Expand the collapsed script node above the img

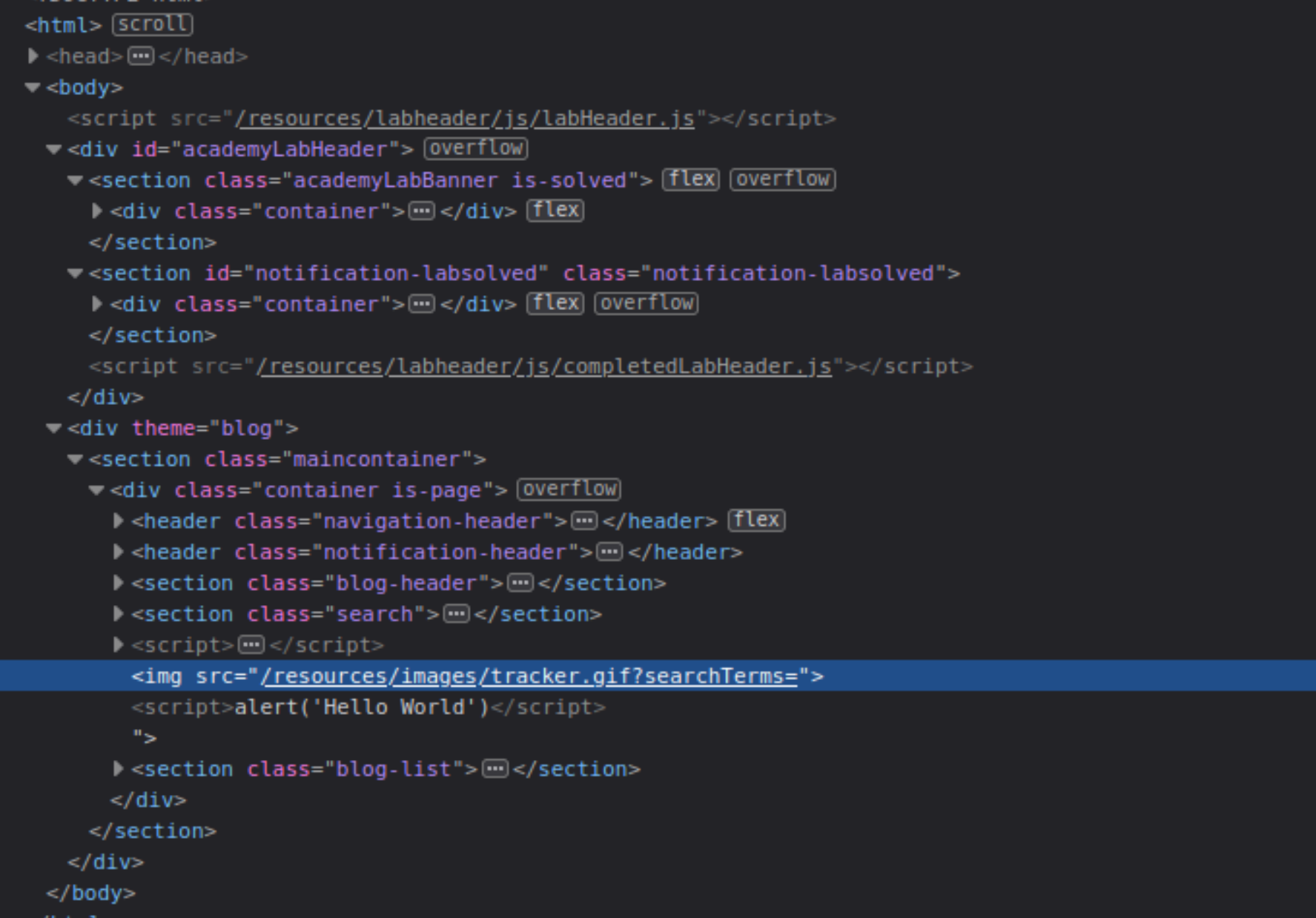pos(118,645)
